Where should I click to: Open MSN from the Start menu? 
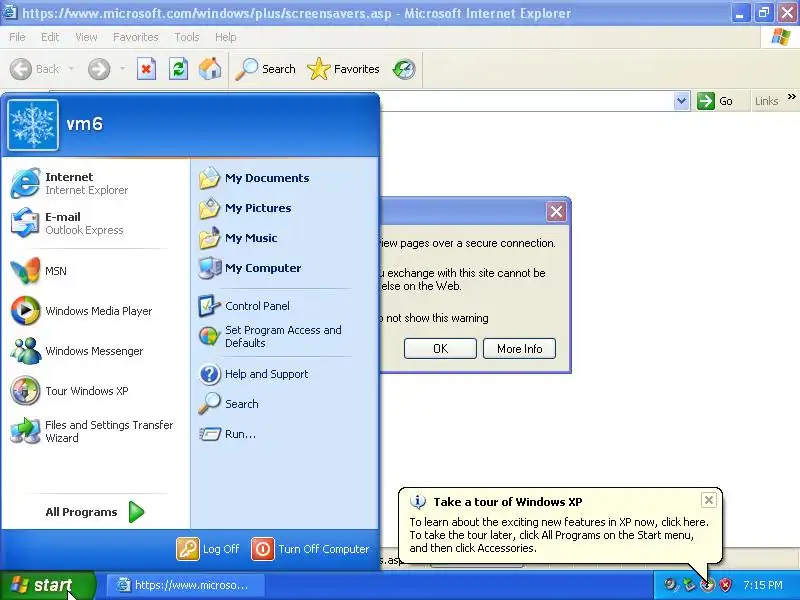click(x=95, y=271)
